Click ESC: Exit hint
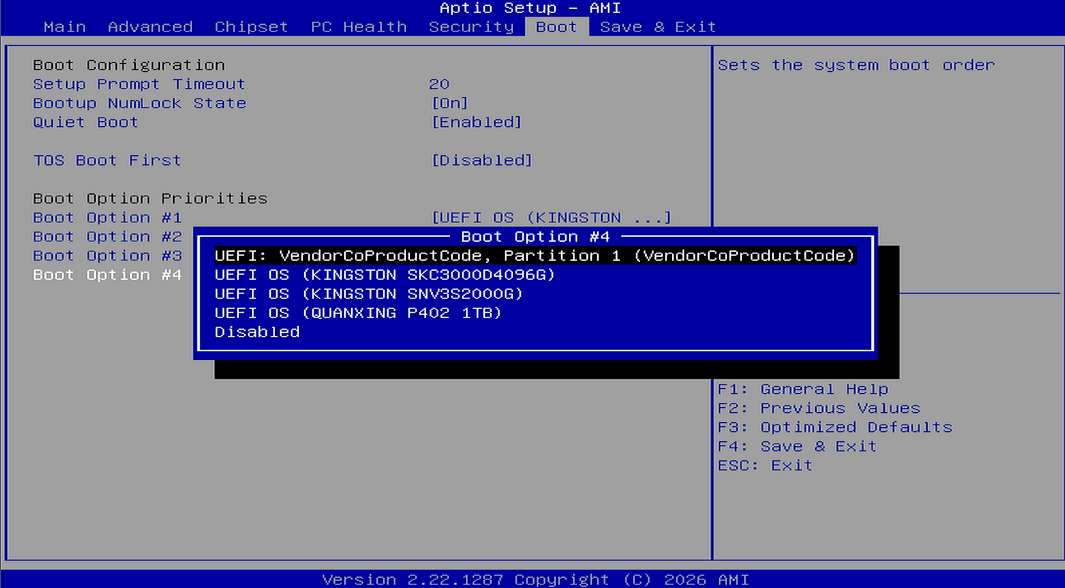The width and height of the screenshot is (1065, 588). [x=765, y=465]
